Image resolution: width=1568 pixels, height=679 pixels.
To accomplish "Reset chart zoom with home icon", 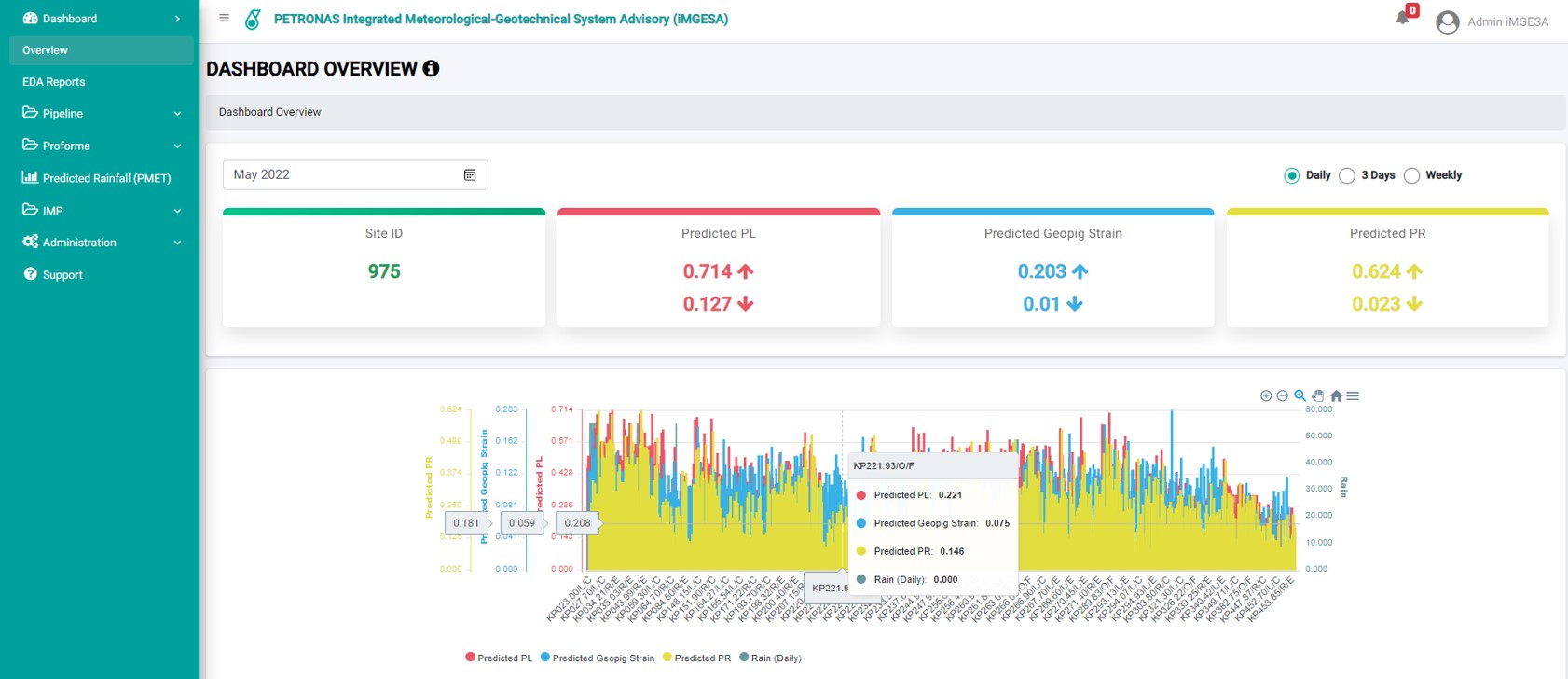I will (1336, 395).
